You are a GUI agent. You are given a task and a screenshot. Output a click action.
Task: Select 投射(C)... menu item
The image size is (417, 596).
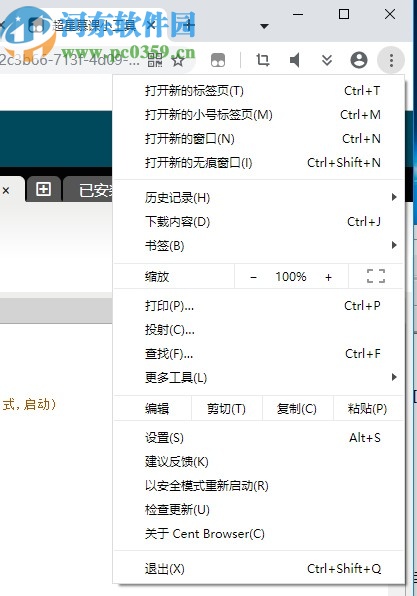pos(258,330)
